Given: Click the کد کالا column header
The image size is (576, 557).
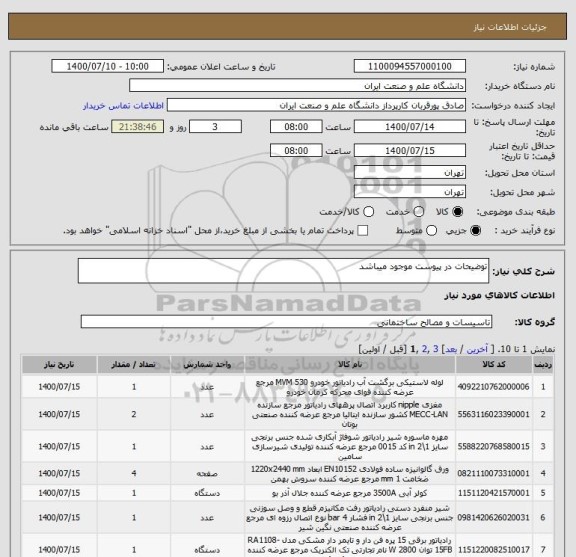Looking at the screenshot, I should click(494, 364).
